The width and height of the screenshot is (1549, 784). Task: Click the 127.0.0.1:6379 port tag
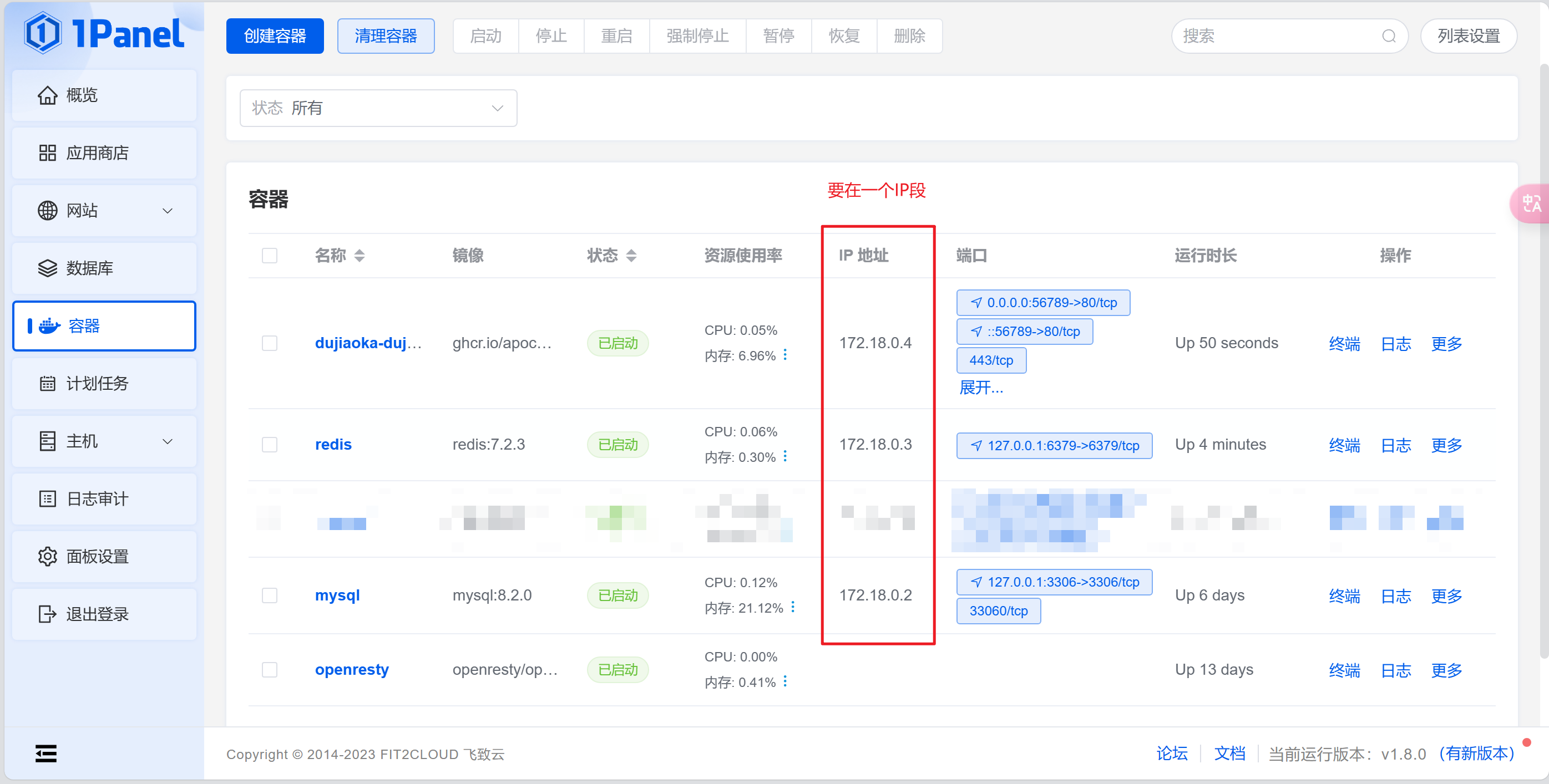[1054, 445]
